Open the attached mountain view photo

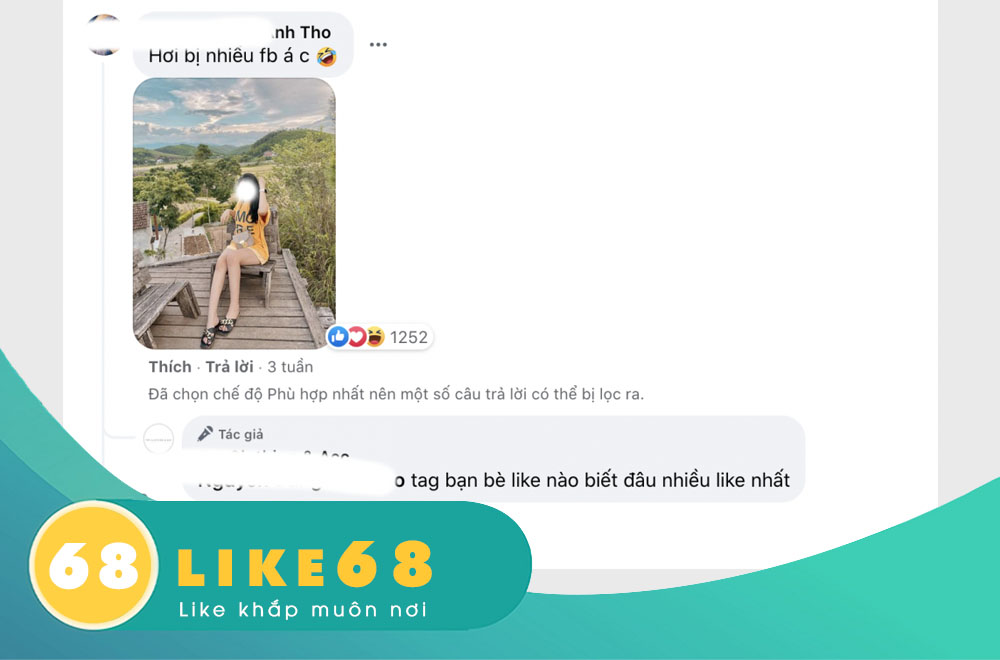tap(234, 214)
